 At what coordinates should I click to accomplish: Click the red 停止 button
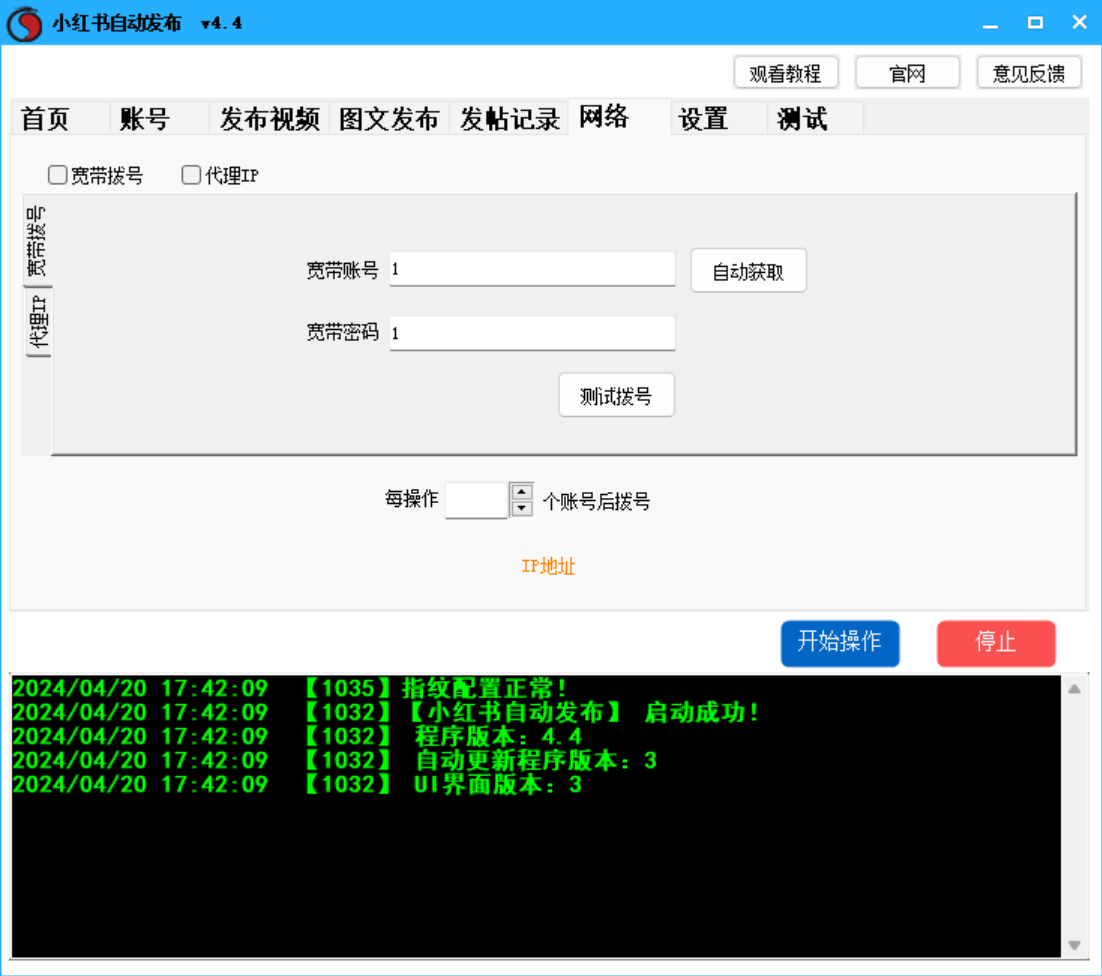996,642
